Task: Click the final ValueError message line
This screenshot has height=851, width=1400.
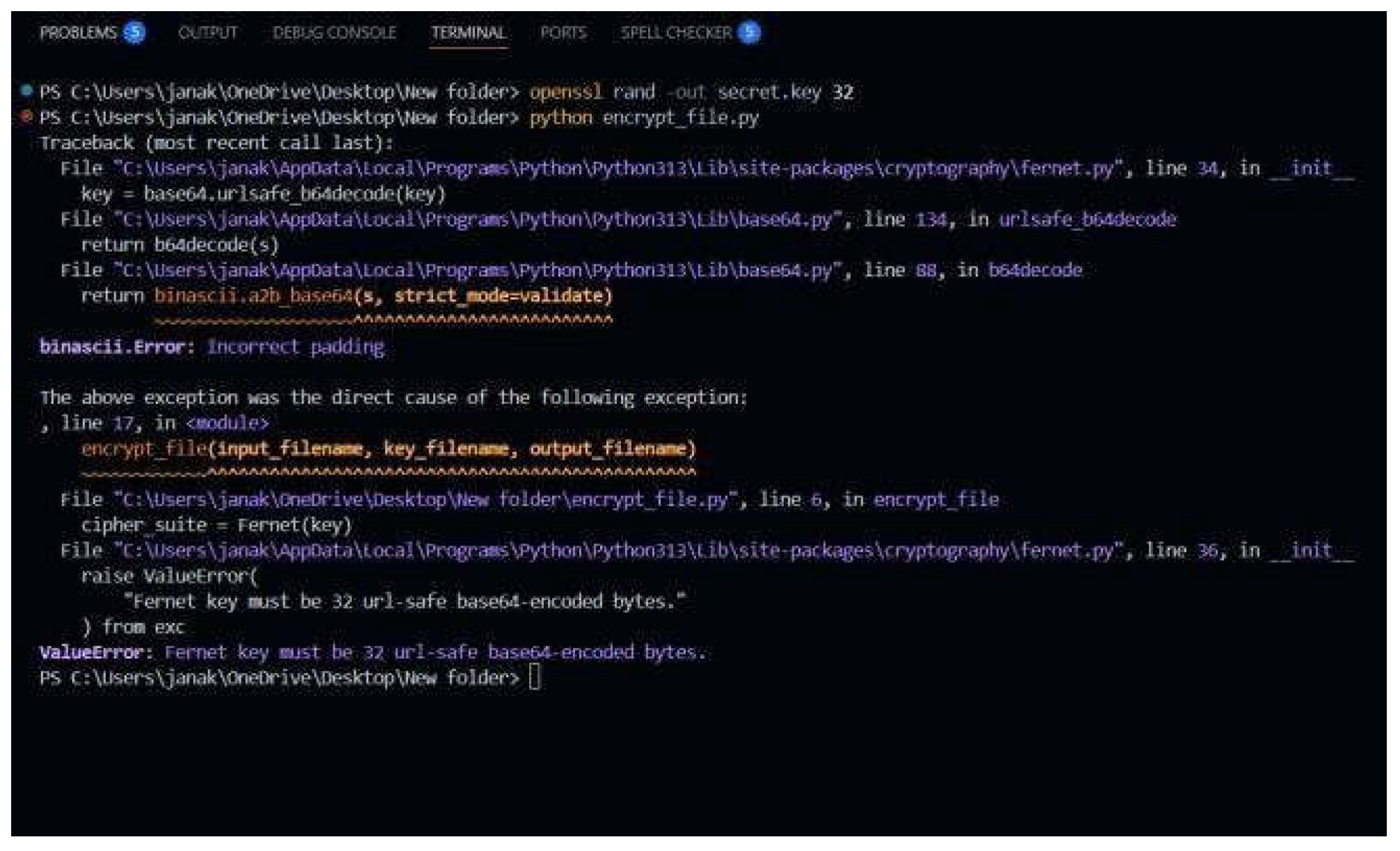Action: point(372,653)
